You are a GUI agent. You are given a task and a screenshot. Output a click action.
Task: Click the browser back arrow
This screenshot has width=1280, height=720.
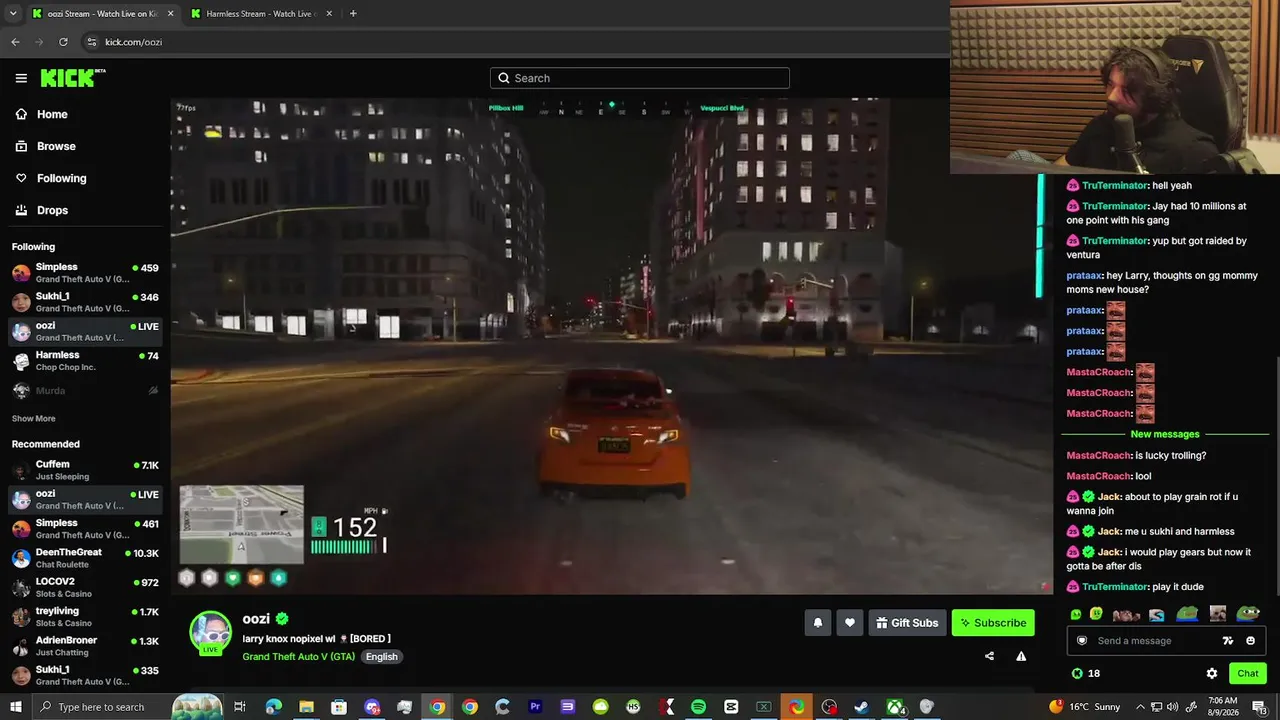[15, 42]
